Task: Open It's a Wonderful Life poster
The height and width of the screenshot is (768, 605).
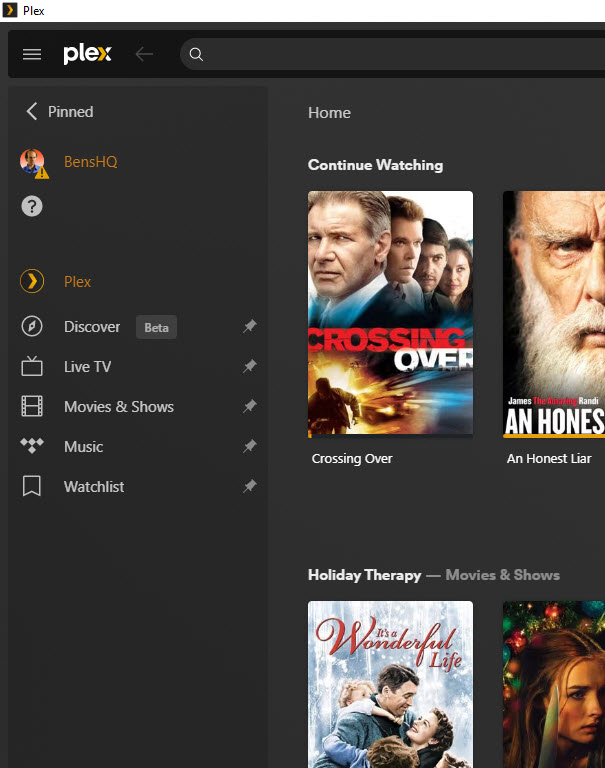Action: coord(390,684)
